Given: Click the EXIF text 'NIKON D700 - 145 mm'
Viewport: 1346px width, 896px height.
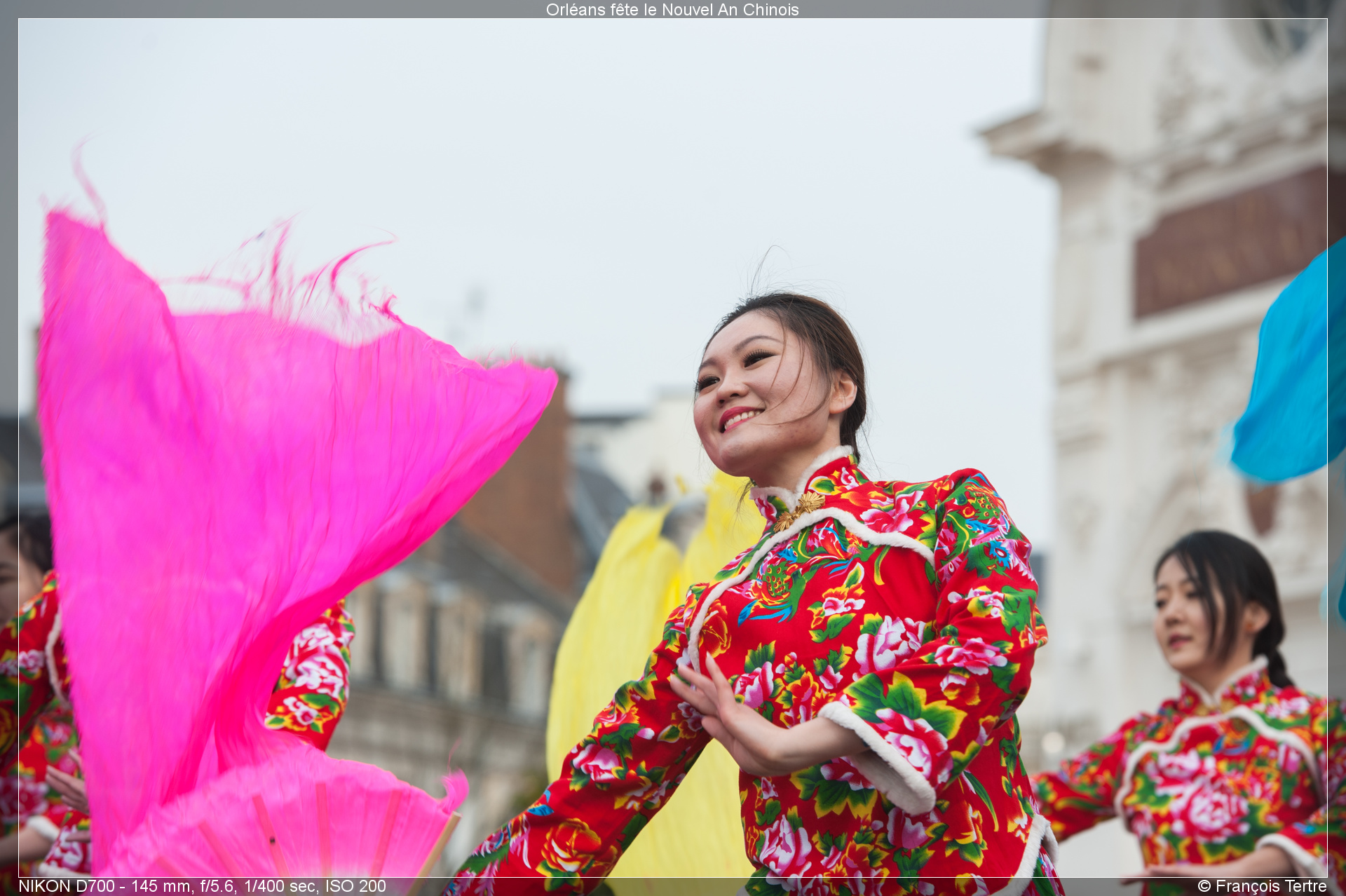Looking at the screenshot, I should [x=106, y=886].
